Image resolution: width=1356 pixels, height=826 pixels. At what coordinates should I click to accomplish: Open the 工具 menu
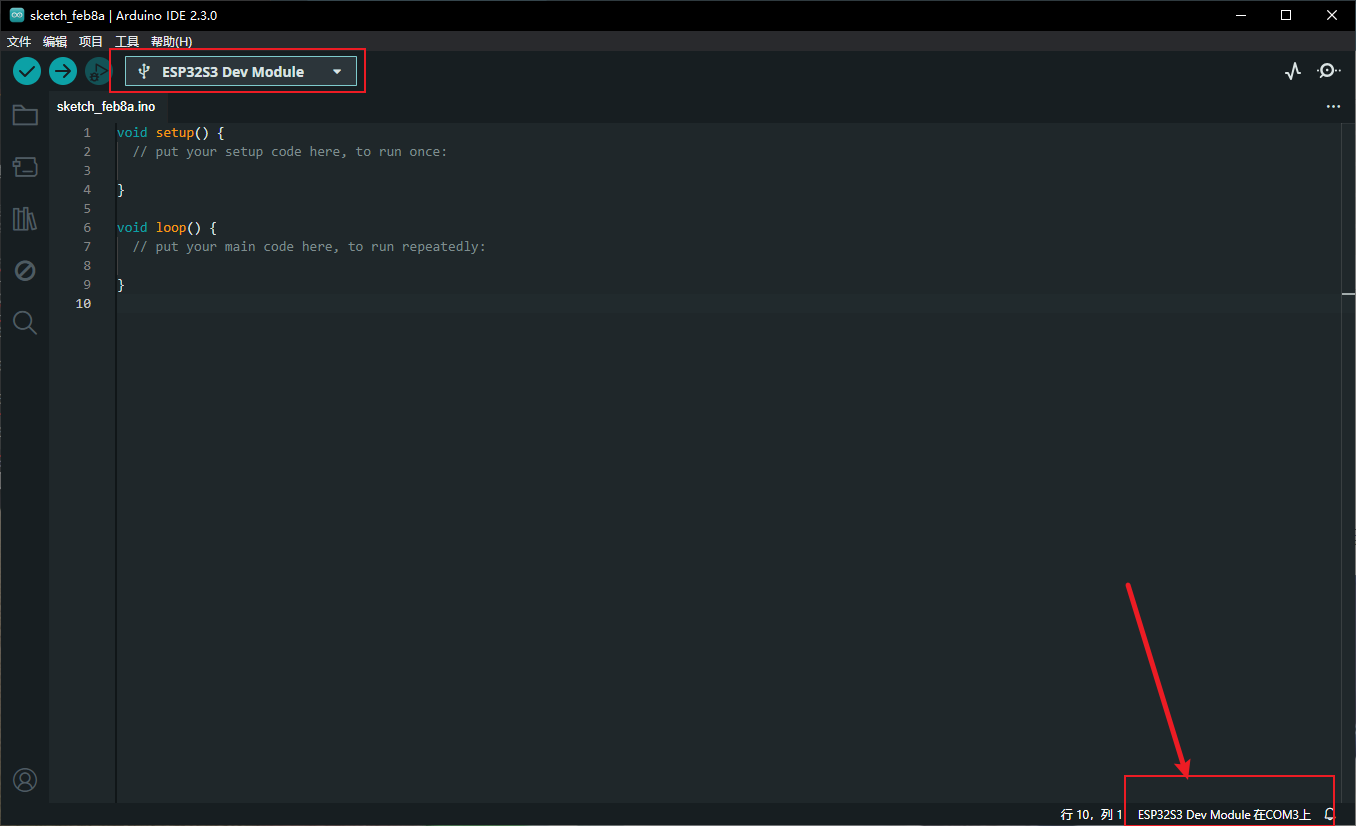click(127, 41)
